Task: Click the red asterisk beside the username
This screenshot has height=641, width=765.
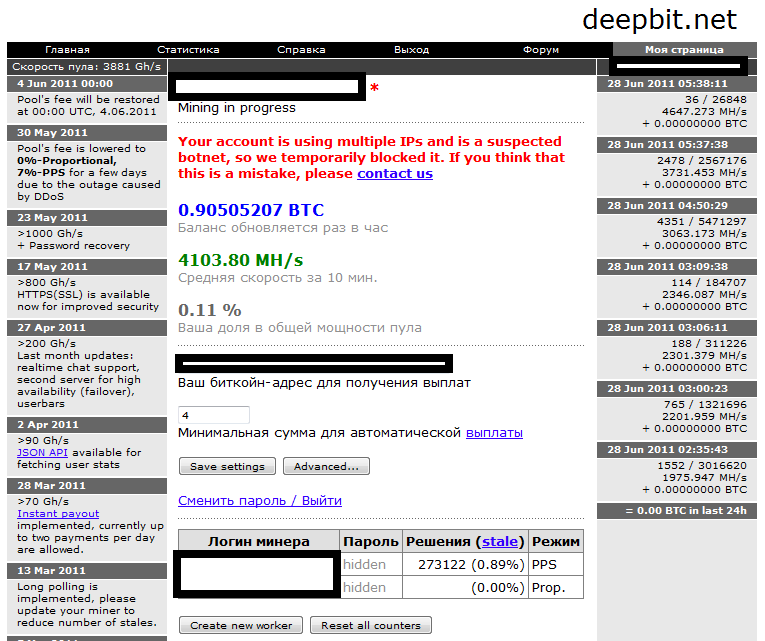Action: [x=374, y=88]
